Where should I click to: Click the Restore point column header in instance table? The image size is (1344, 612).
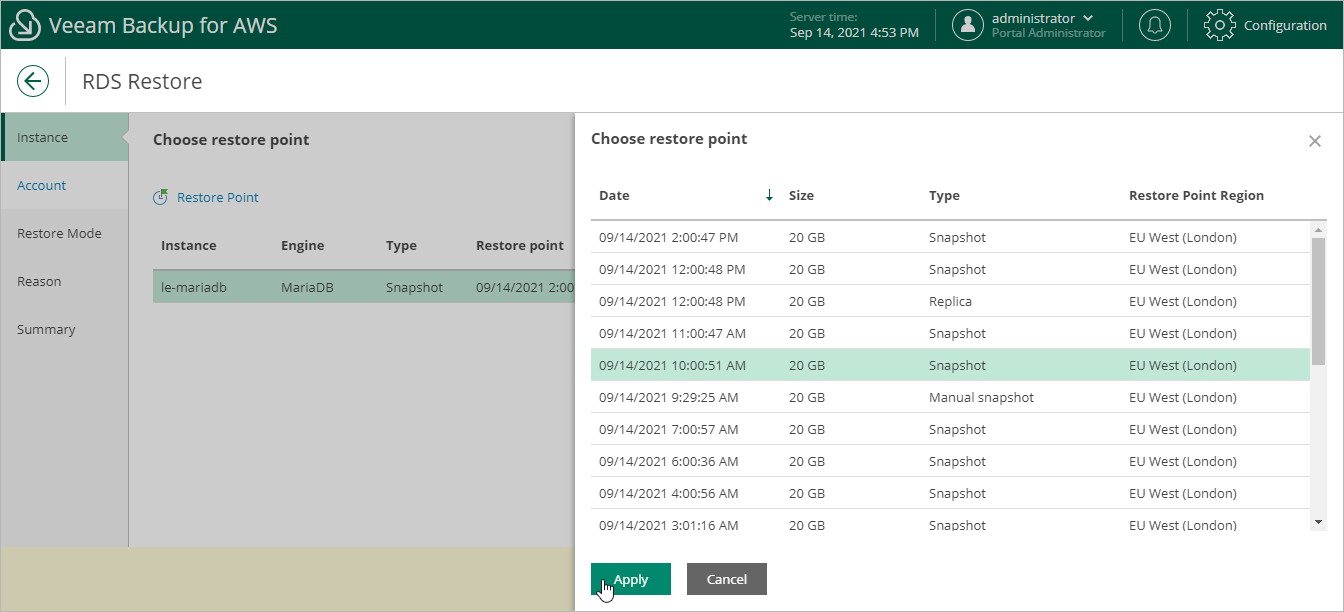pyautogui.click(x=519, y=245)
